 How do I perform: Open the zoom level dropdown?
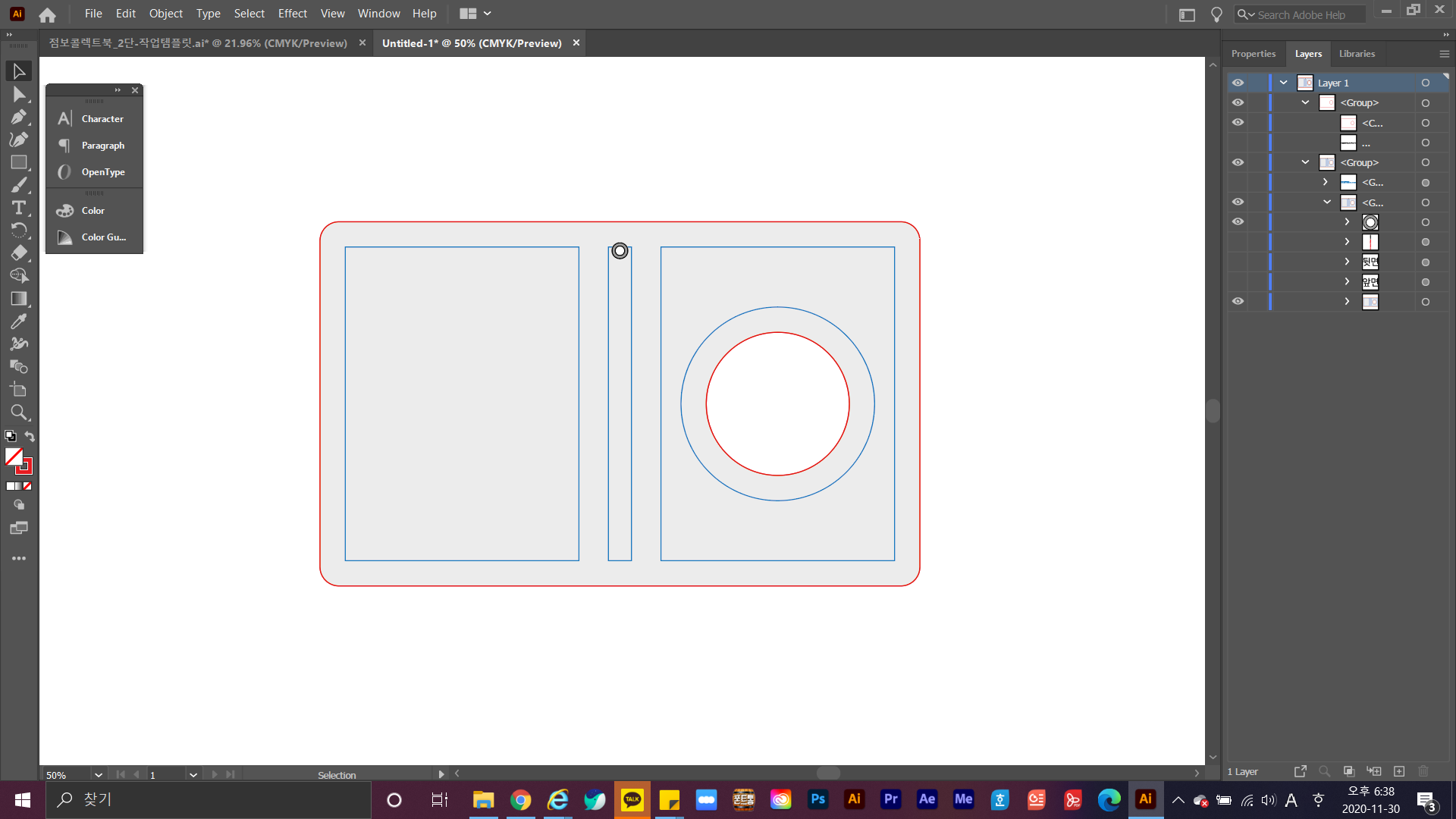point(98,775)
